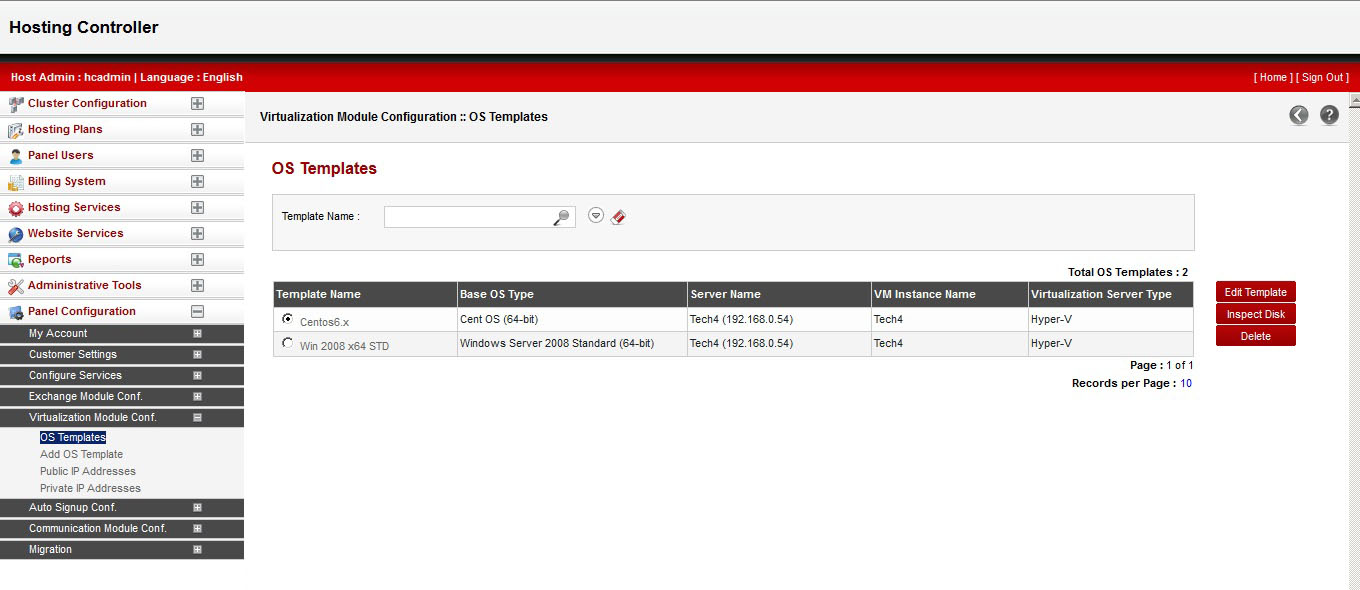Screen dimensions: 1360x590
Task: Click Hyper-V in the Win 2008 row
Action: (1051, 343)
